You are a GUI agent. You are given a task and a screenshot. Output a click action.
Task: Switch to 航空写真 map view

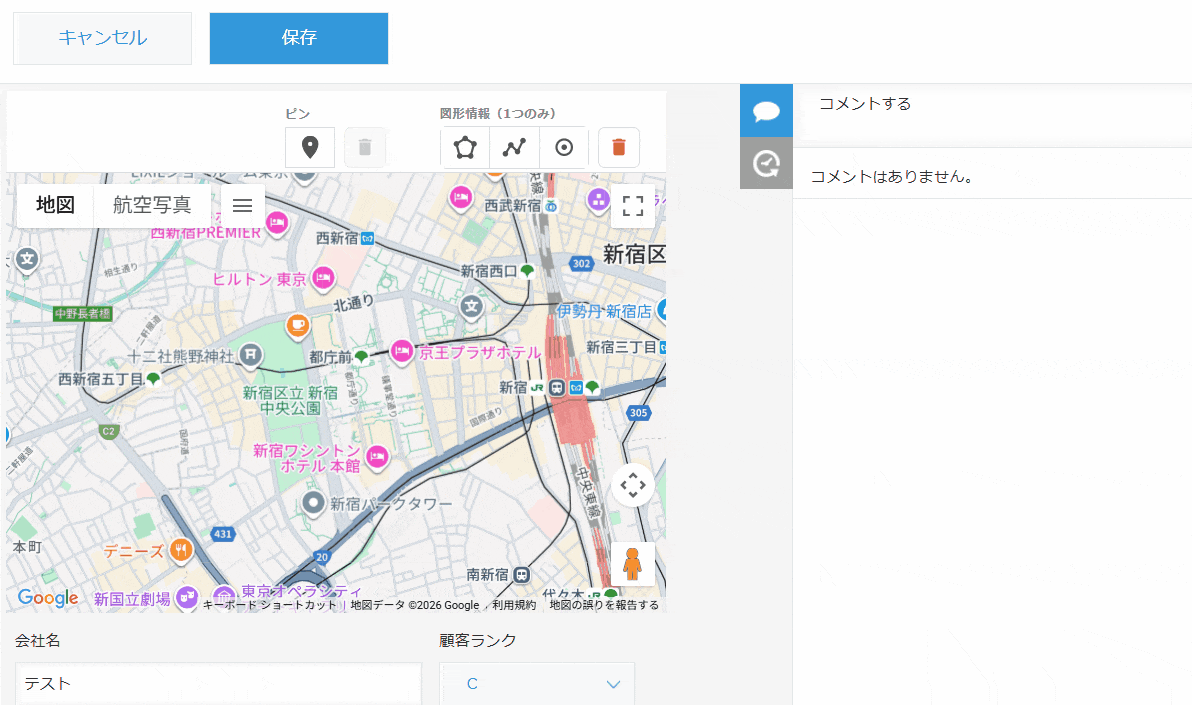coord(152,205)
